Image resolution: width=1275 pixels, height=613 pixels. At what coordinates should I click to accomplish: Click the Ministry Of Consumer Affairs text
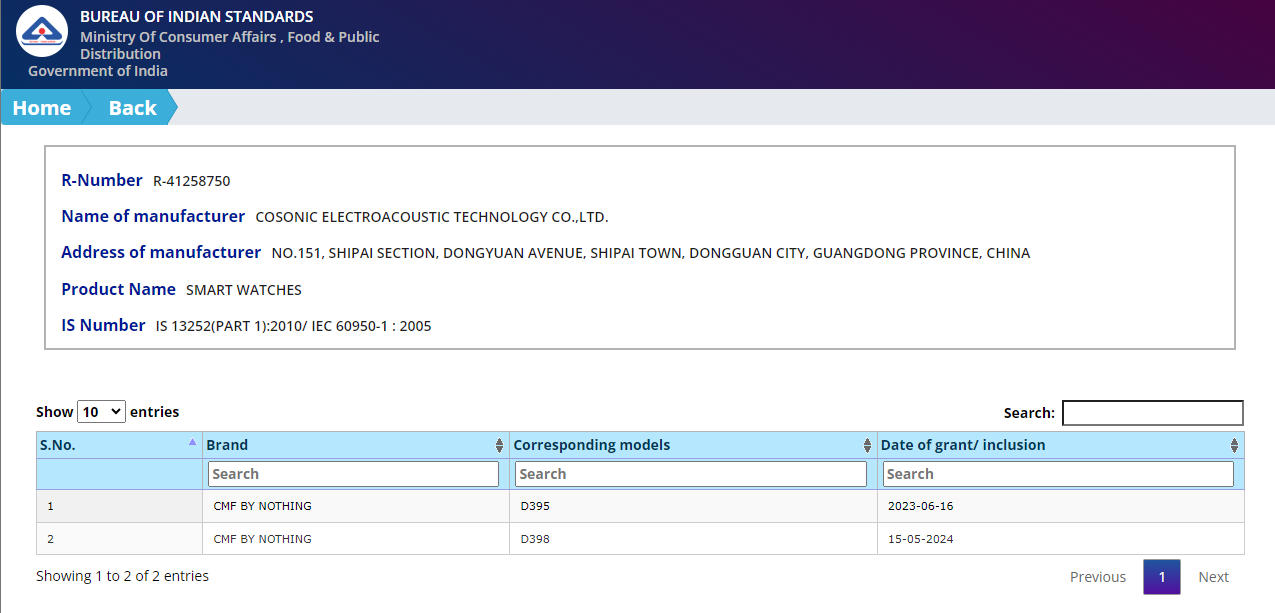pyautogui.click(x=230, y=45)
